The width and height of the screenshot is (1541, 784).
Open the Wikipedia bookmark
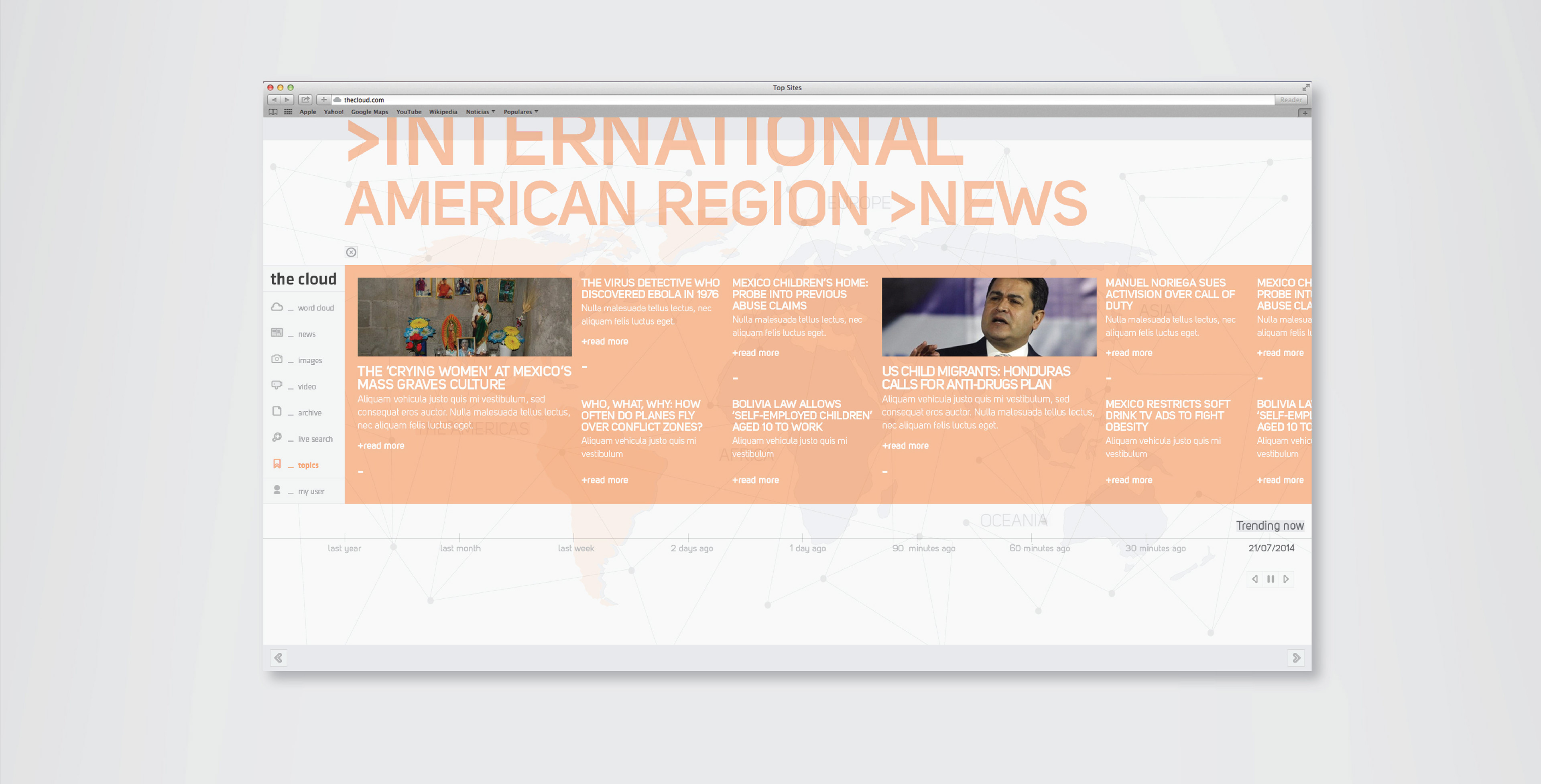(443, 112)
